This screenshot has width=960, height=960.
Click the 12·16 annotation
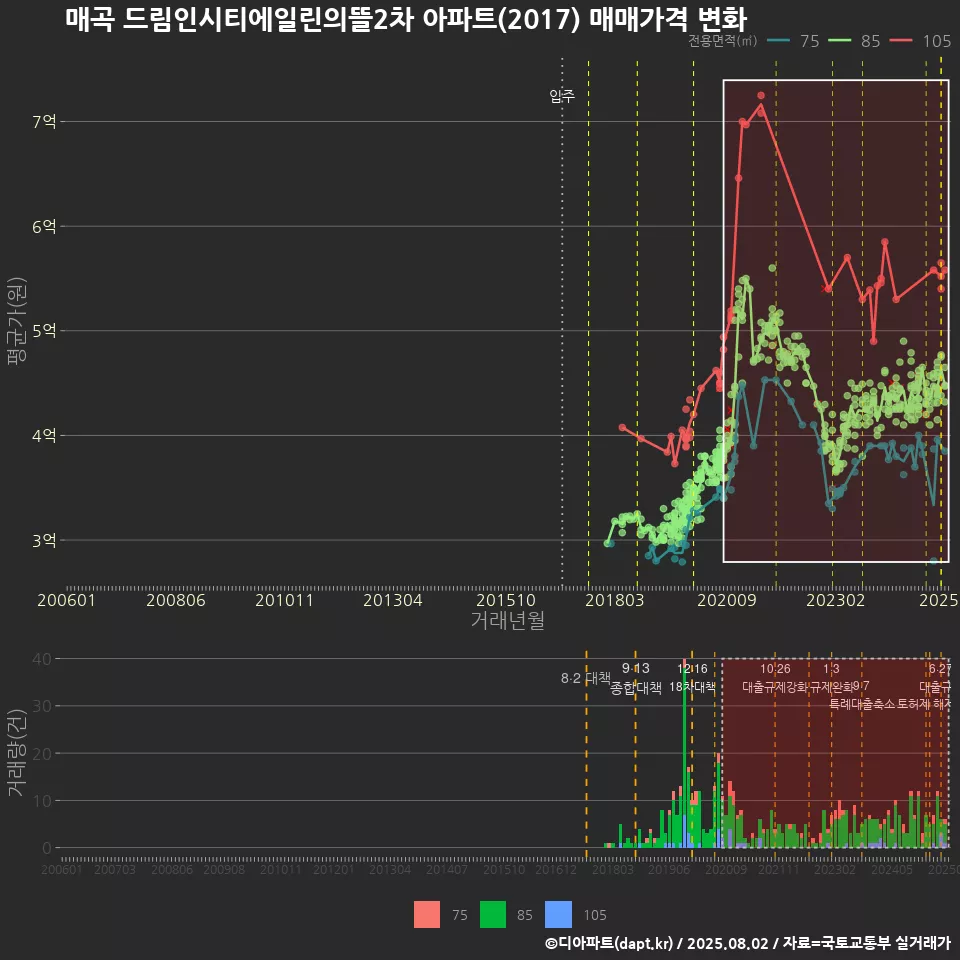pyautogui.click(x=692, y=669)
